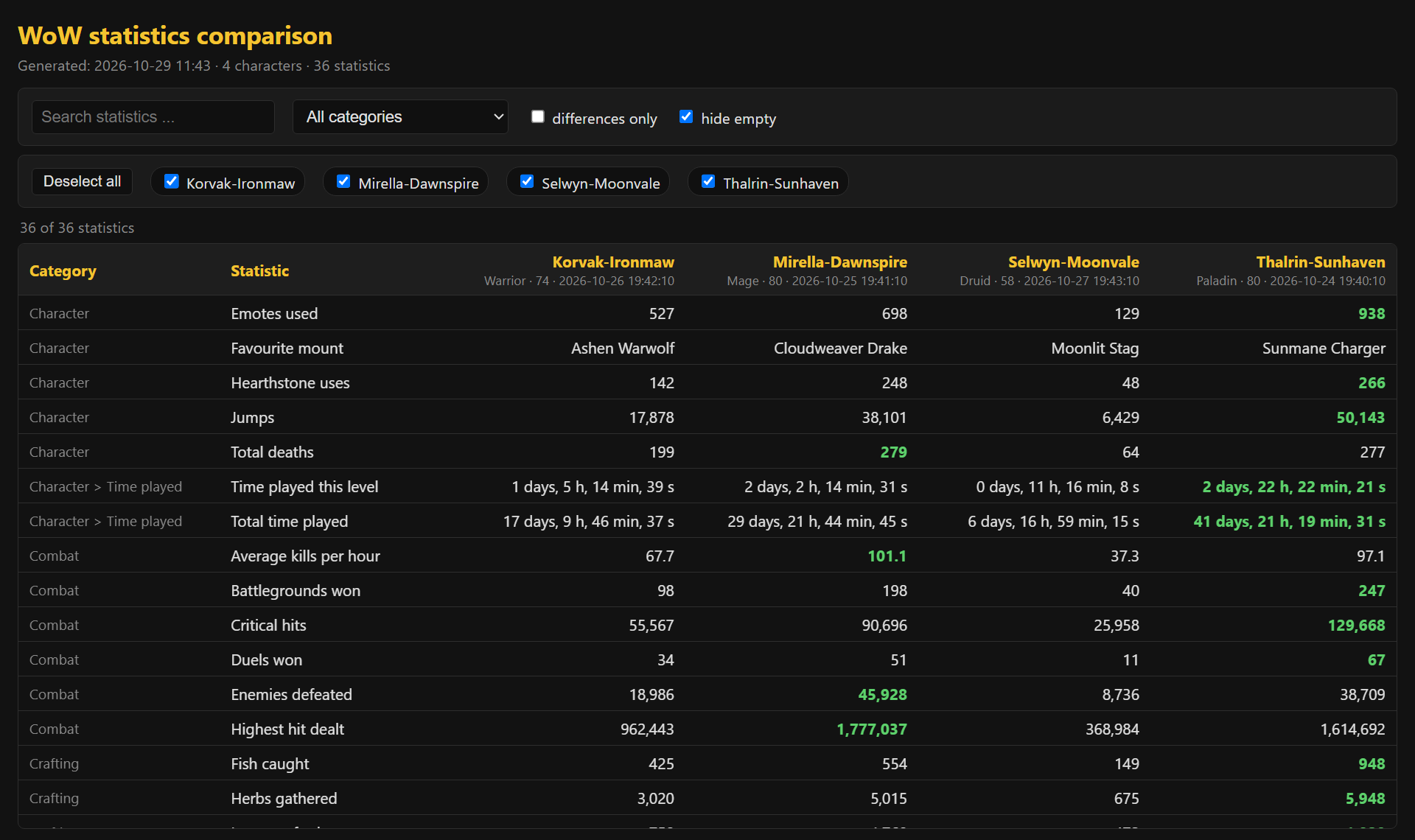Click the Deselect all button
Screen dimensions: 1415x840
coord(82,181)
